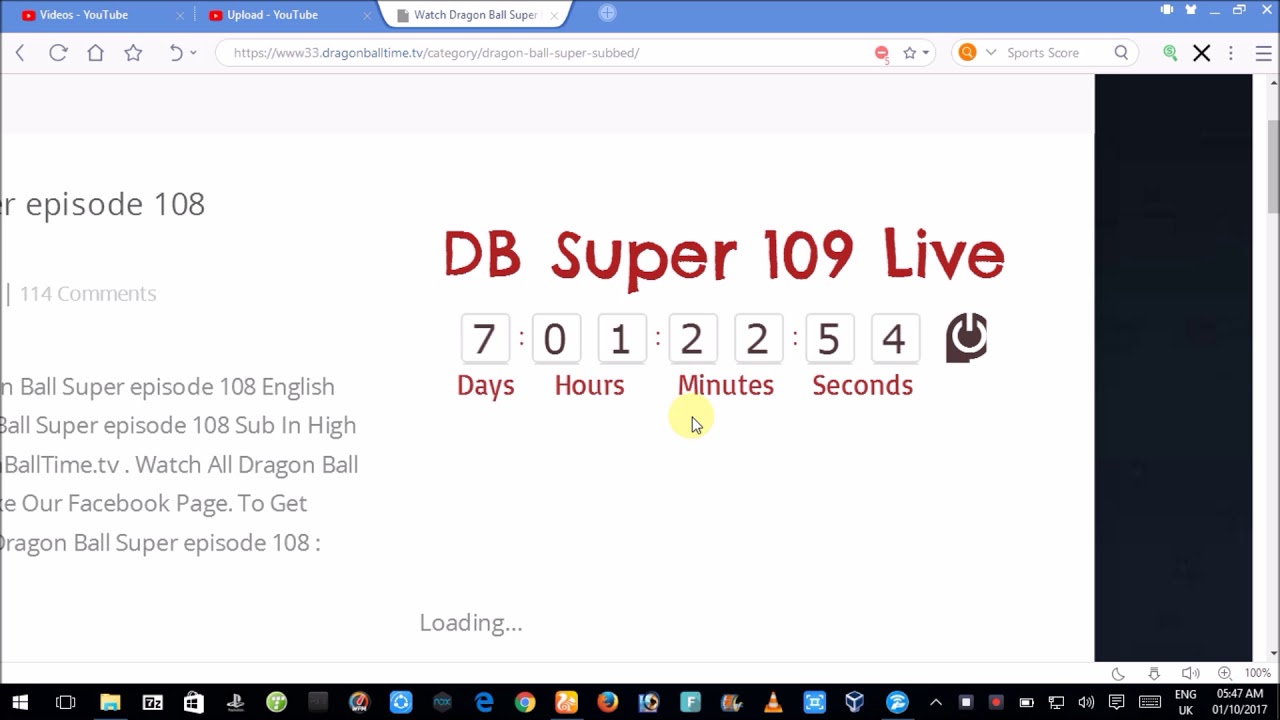The width and height of the screenshot is (1280, 720).
Task: Open the green S search extension icon
Action: click(1169, 53)
